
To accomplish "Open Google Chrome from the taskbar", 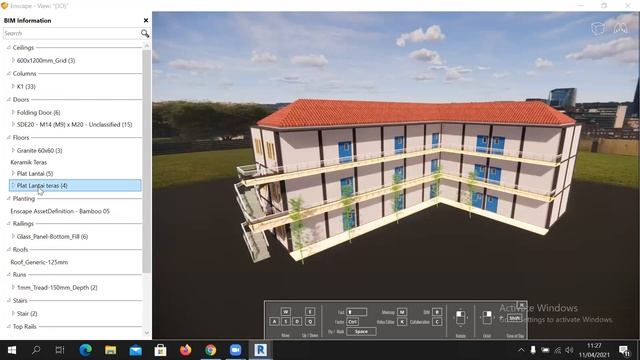I will pyautogui.click(x=211, y=350).
